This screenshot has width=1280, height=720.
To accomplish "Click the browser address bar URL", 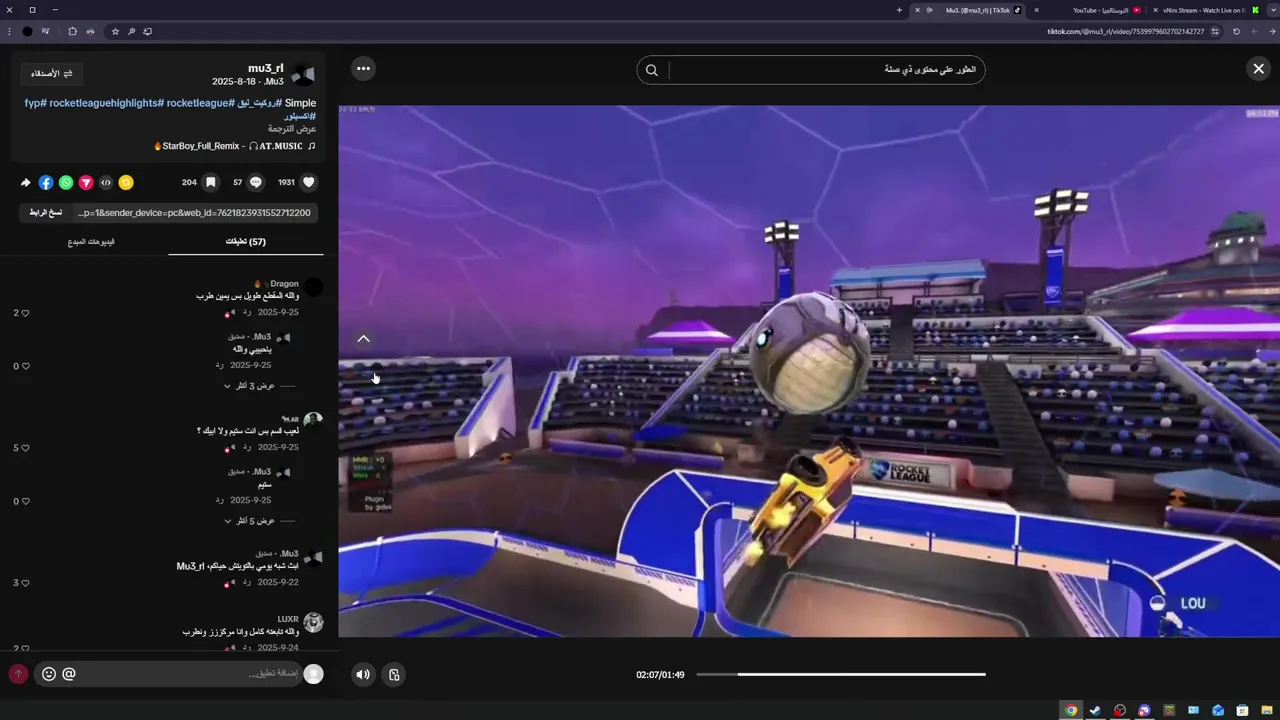I will coord(1125,31).
